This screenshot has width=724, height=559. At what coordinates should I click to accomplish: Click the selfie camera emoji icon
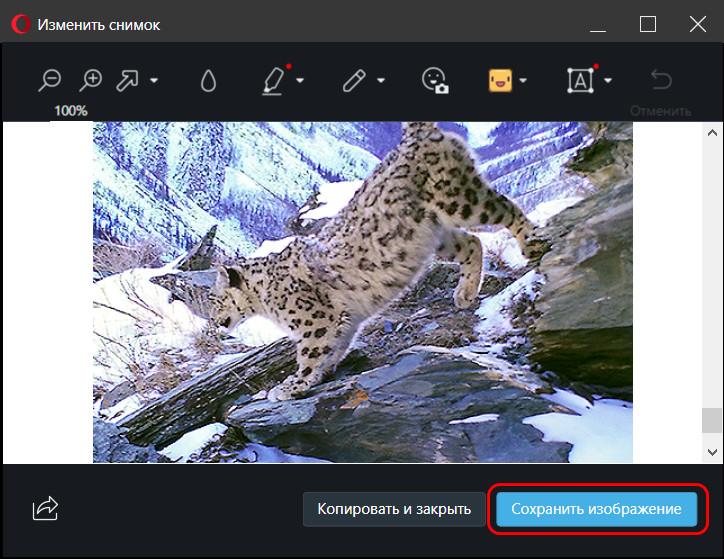[435, 81]
